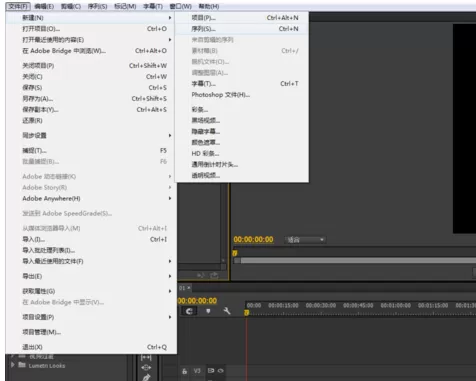Image resolution: width=476 pixels, height=381 pixels.
Task: Toggle the V3 track lock
Action: (185, 371)
